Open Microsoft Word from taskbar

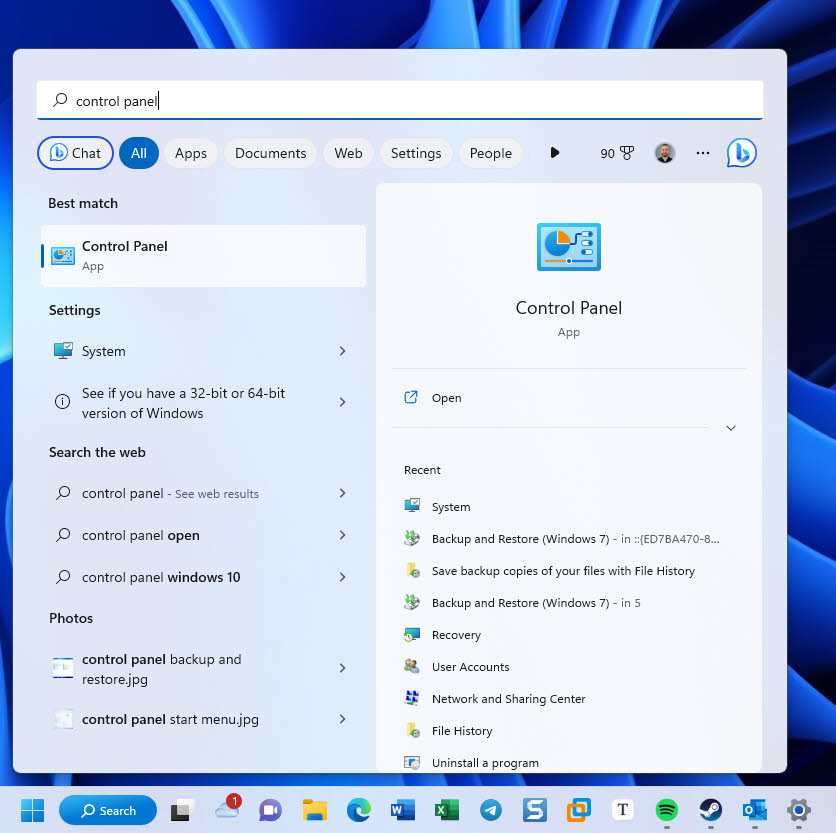pyautogui.click(x=403, y=811)
